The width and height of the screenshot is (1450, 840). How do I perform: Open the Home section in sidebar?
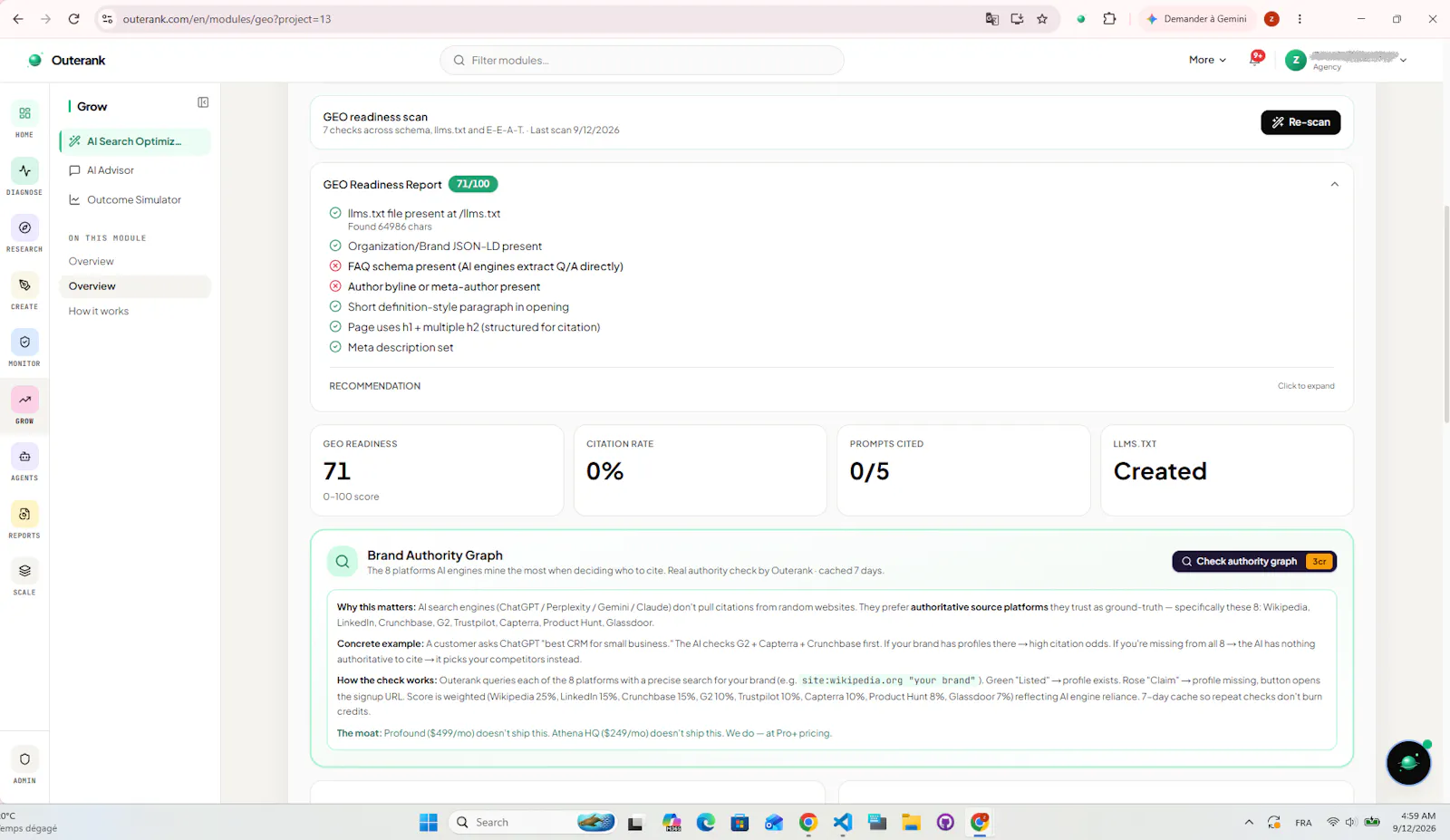click(x=24, y=120)
